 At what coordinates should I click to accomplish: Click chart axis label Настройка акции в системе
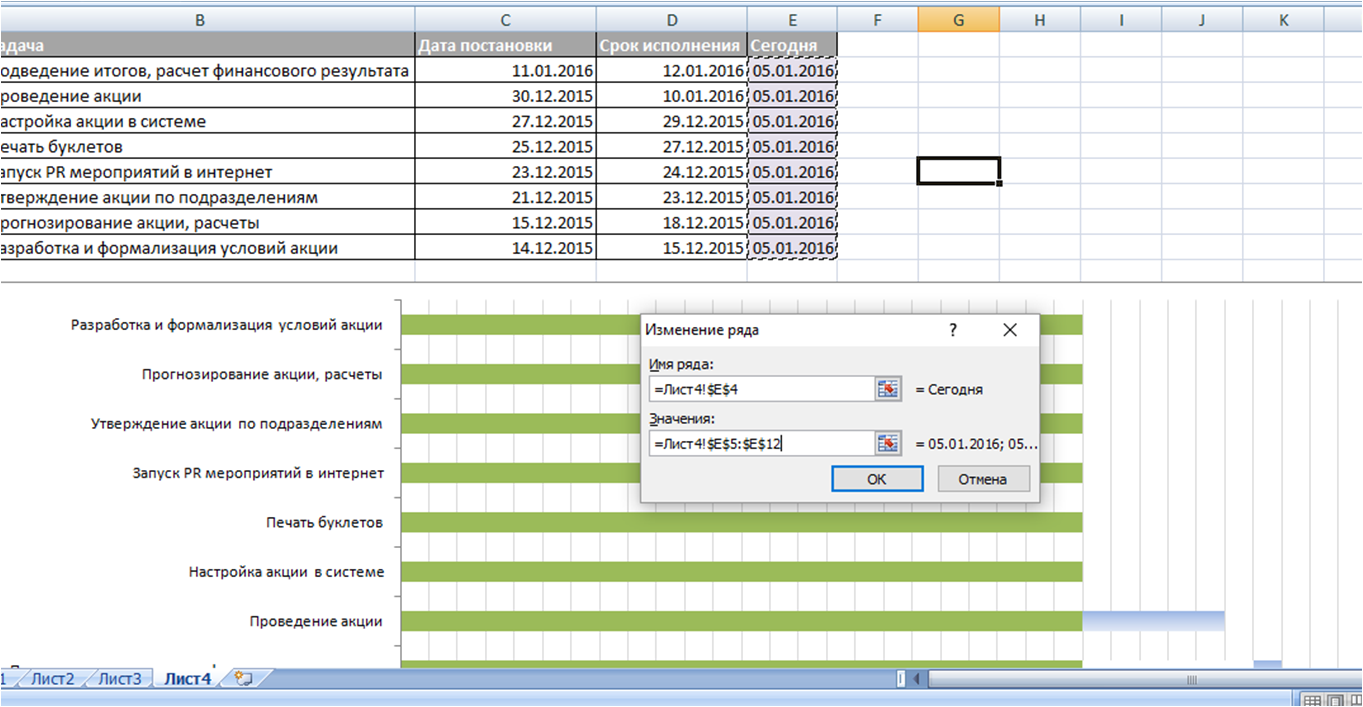(286, 572)
